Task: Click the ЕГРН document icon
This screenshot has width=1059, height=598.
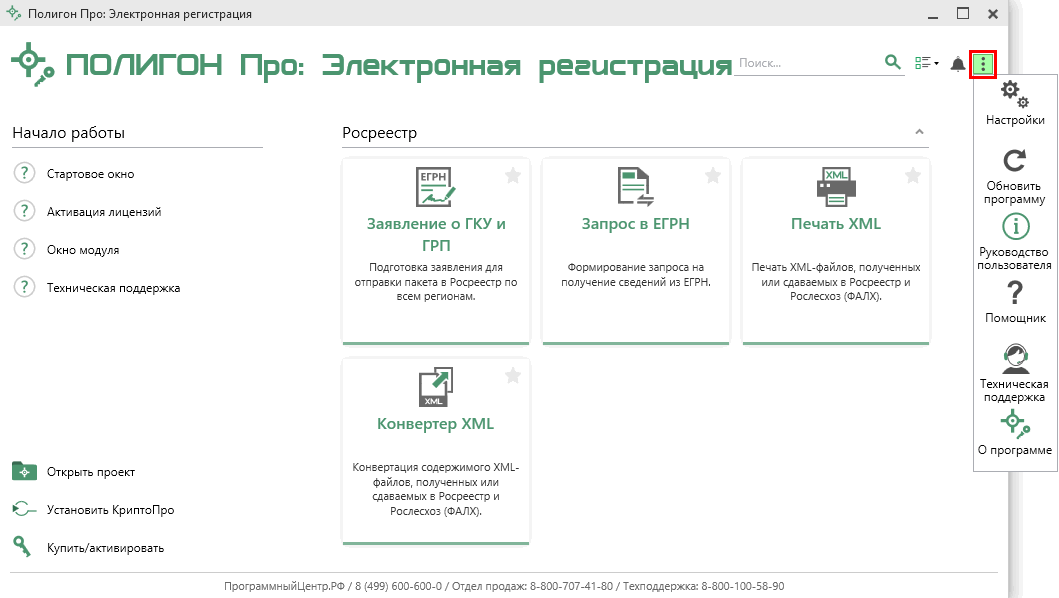Action: tap(436, 187)
